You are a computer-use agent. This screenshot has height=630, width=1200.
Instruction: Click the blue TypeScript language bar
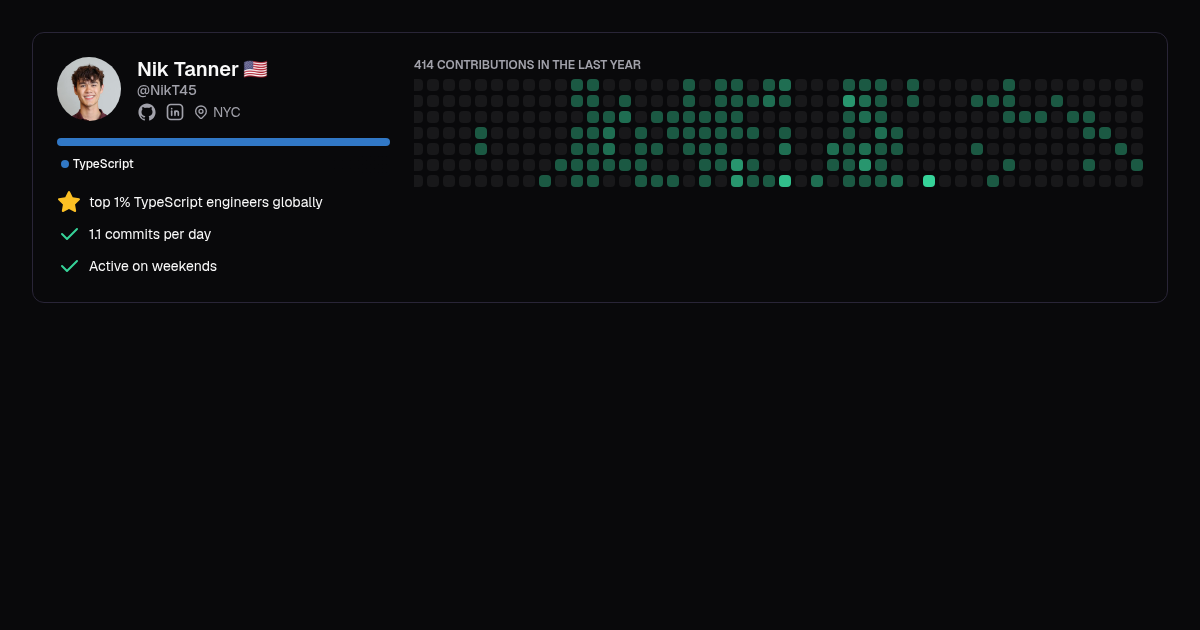pos(223,142)
